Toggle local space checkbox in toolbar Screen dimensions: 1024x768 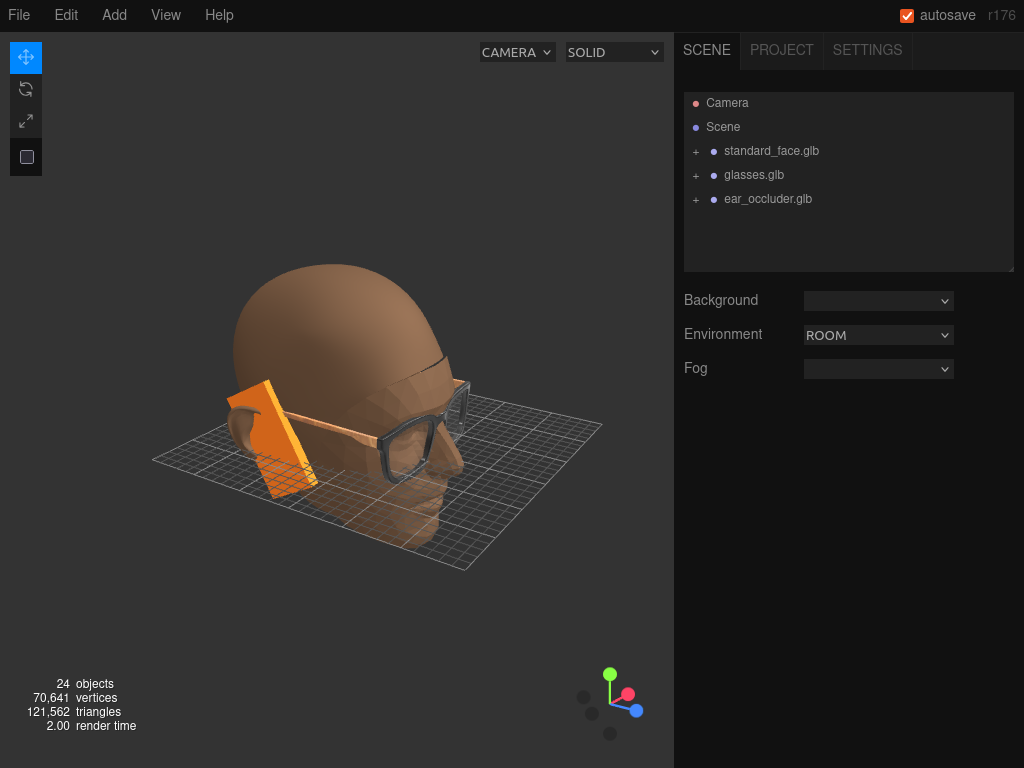tap(27, 157)
